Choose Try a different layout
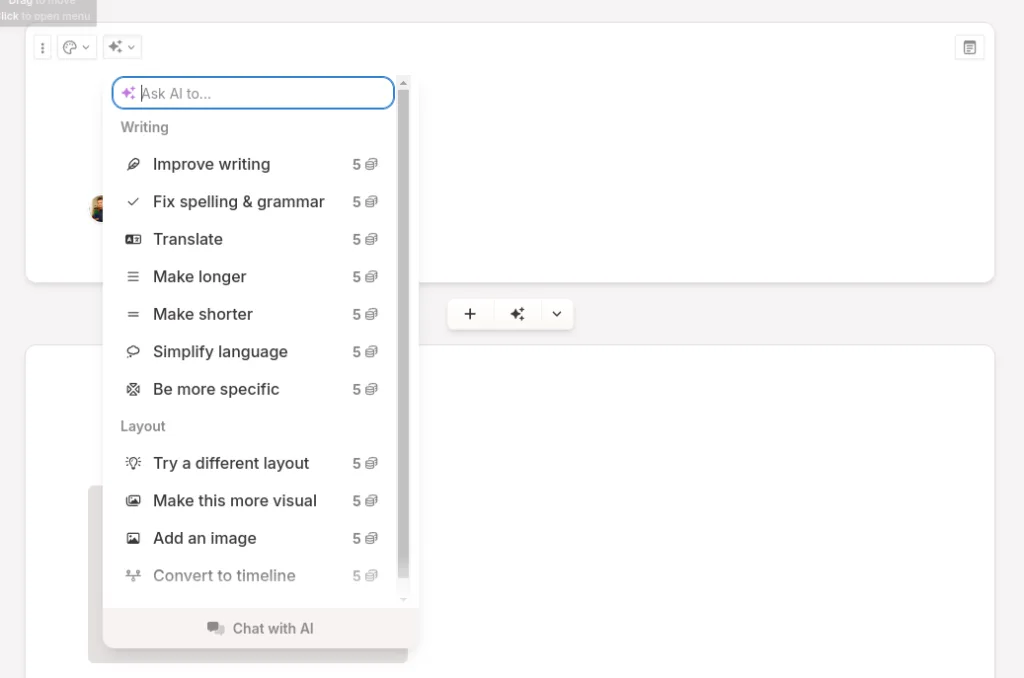1024x678 pixels. 231,463
